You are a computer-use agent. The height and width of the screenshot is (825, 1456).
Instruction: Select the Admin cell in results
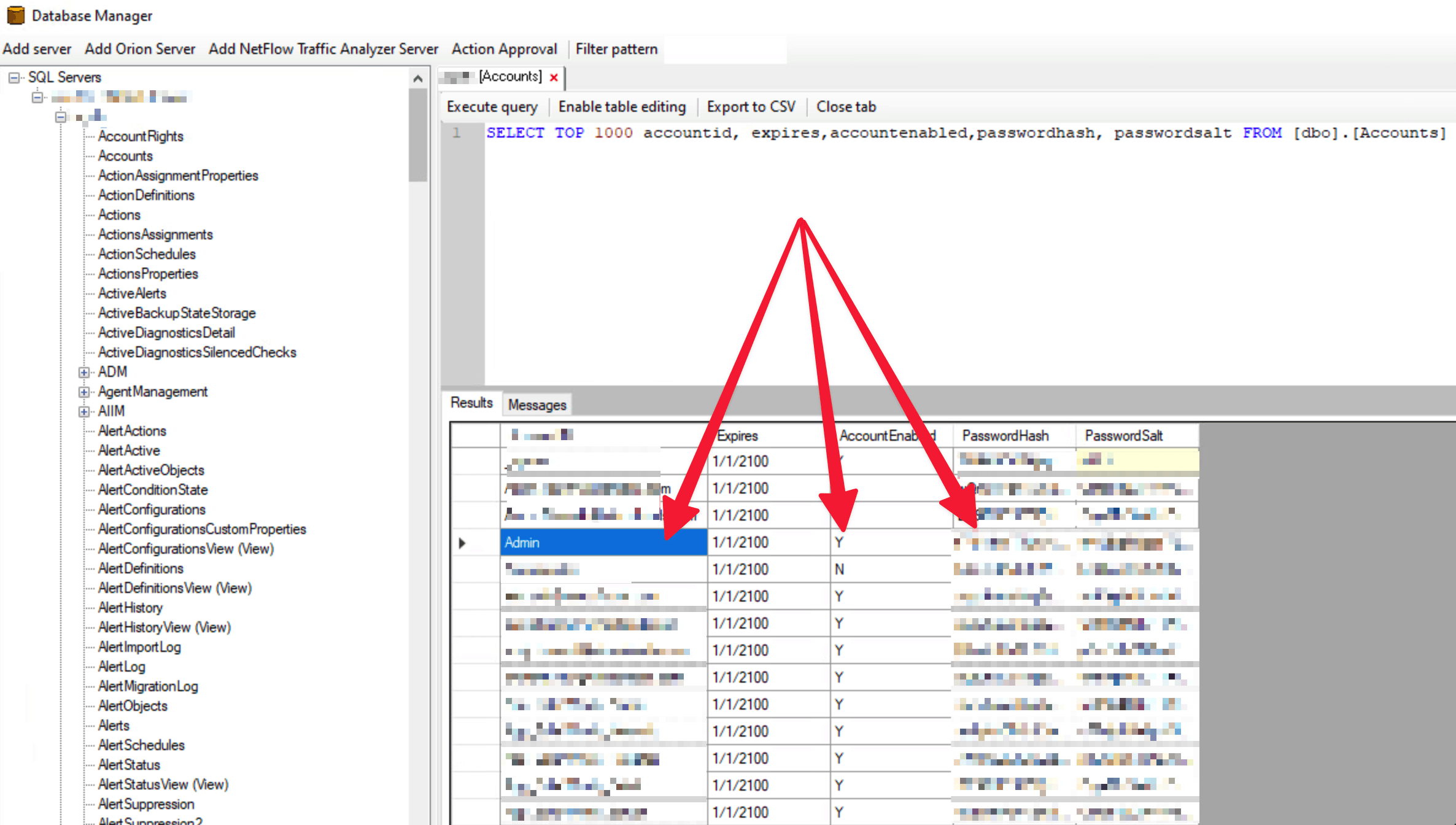pos(603,543)
